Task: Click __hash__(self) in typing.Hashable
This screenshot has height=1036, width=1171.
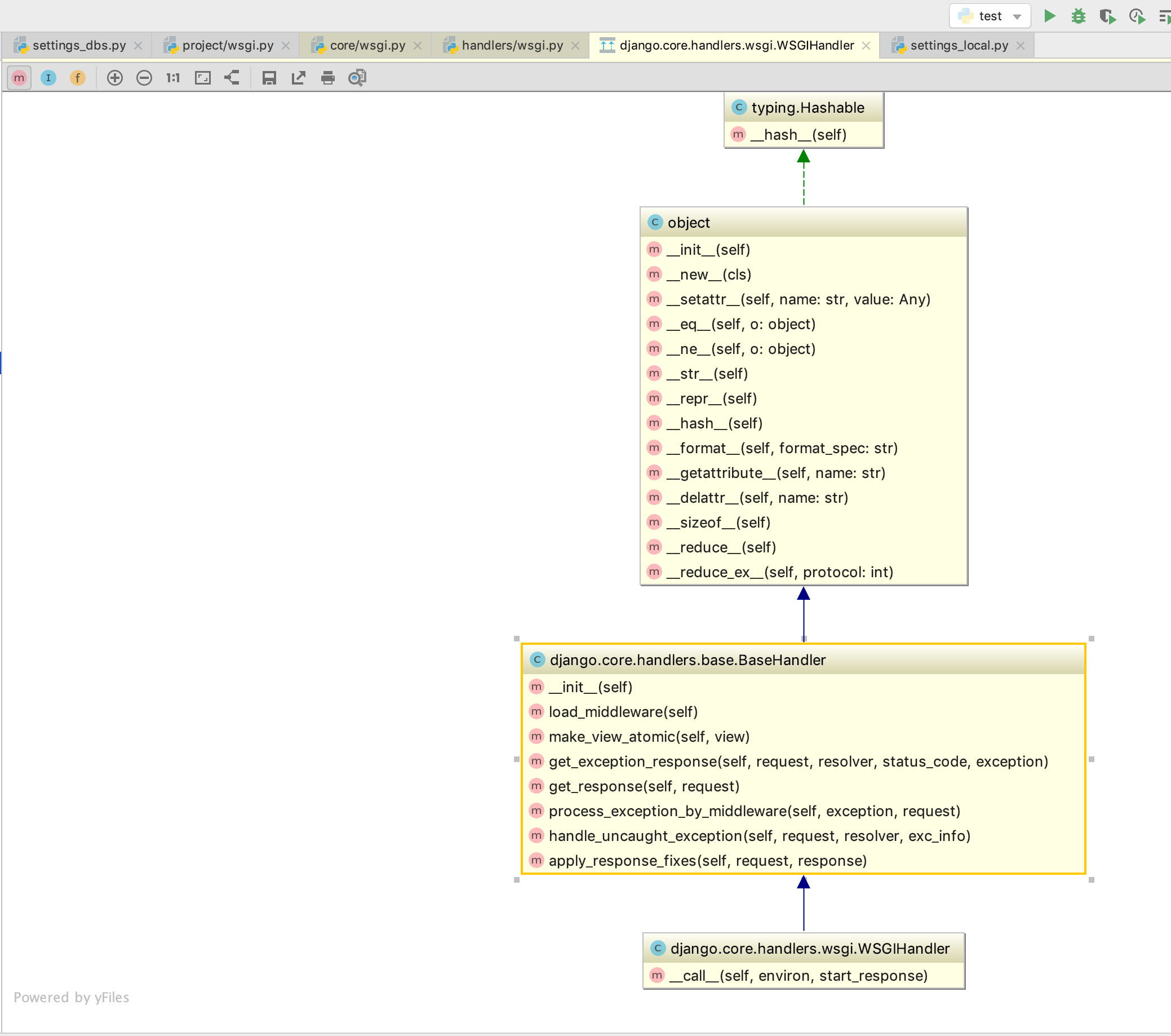Action: click(804, 135)
